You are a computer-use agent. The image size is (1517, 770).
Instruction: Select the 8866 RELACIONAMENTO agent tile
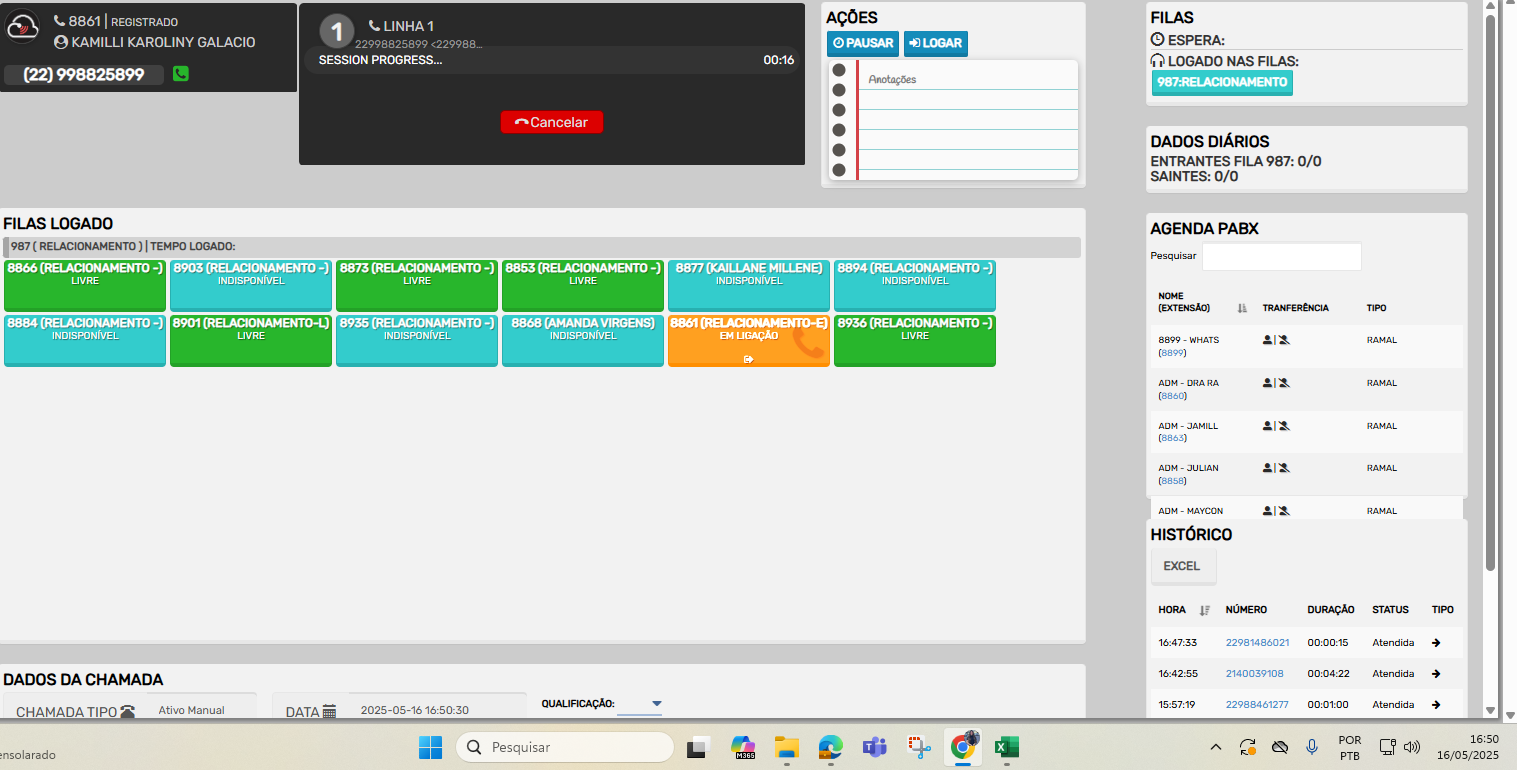pos(85,285)
